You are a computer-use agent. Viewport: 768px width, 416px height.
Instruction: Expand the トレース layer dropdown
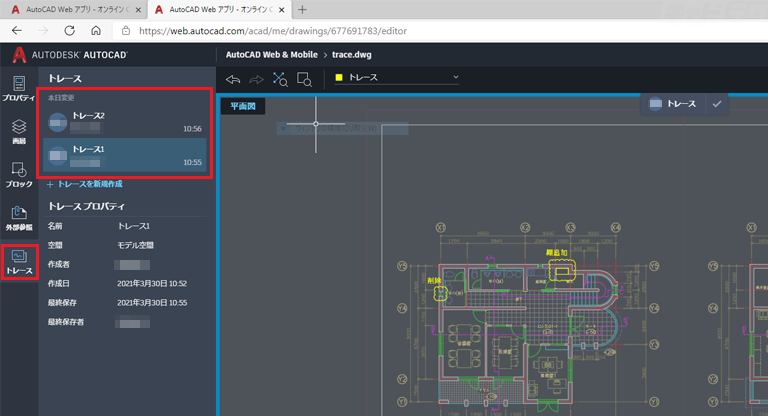(455, 77)
